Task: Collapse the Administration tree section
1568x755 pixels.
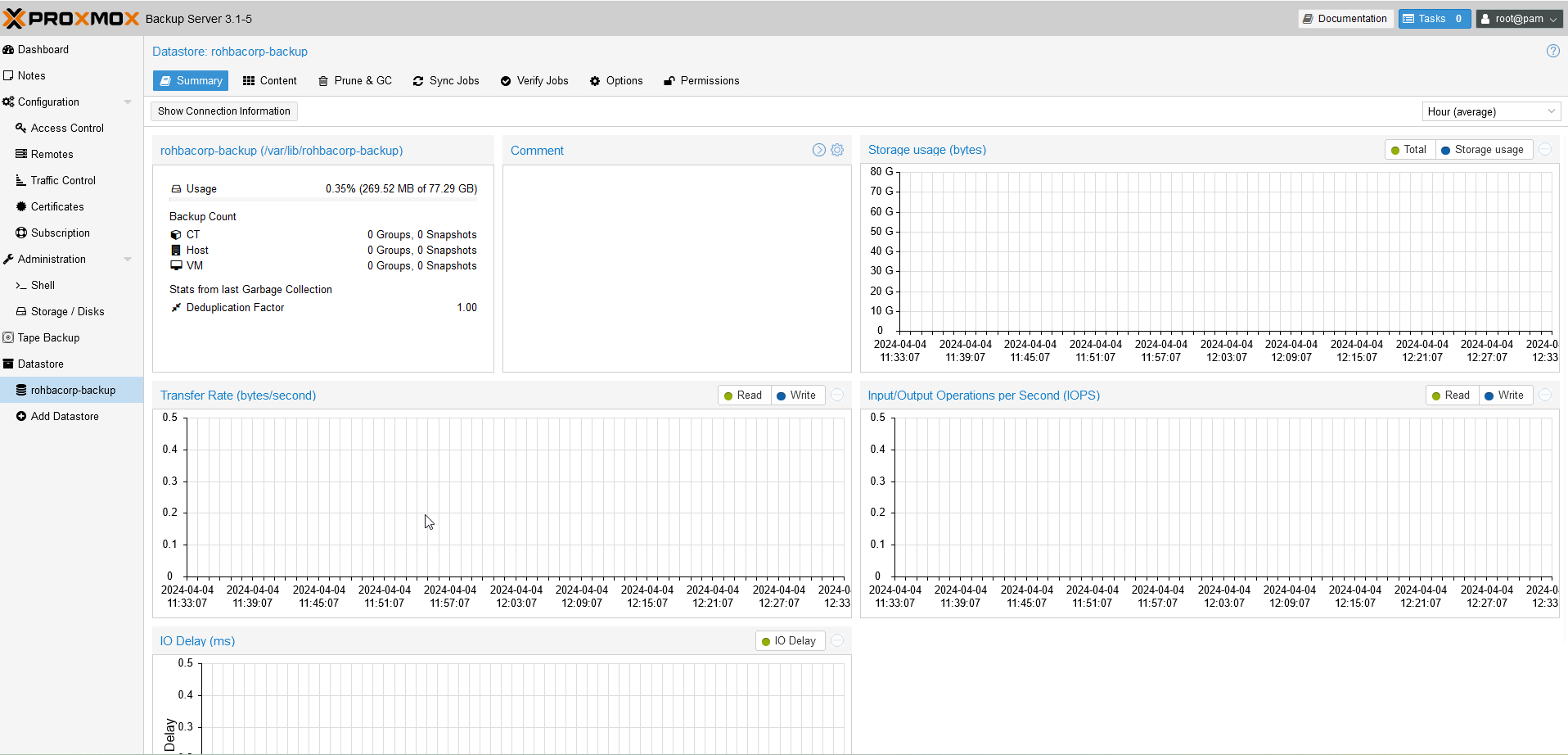Action: [x=128, y=259]
